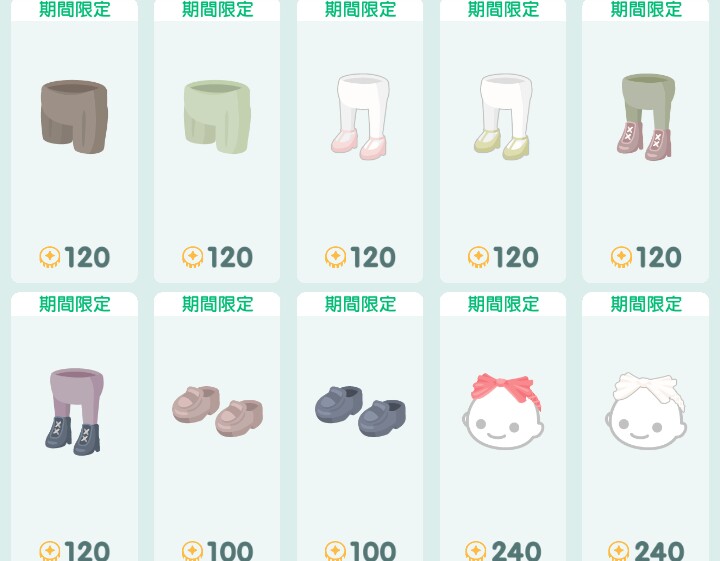The image size is (720, 561).
Task: Click the coin icon under green shorts
Action: click(x=192, y=257)
